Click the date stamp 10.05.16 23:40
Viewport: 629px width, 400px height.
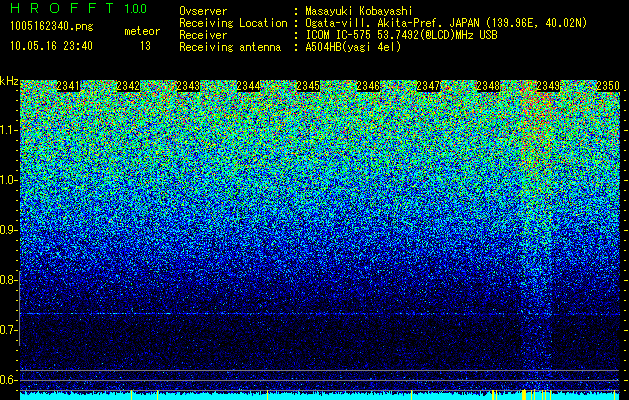pyautogui.click(x=51, y=46)
